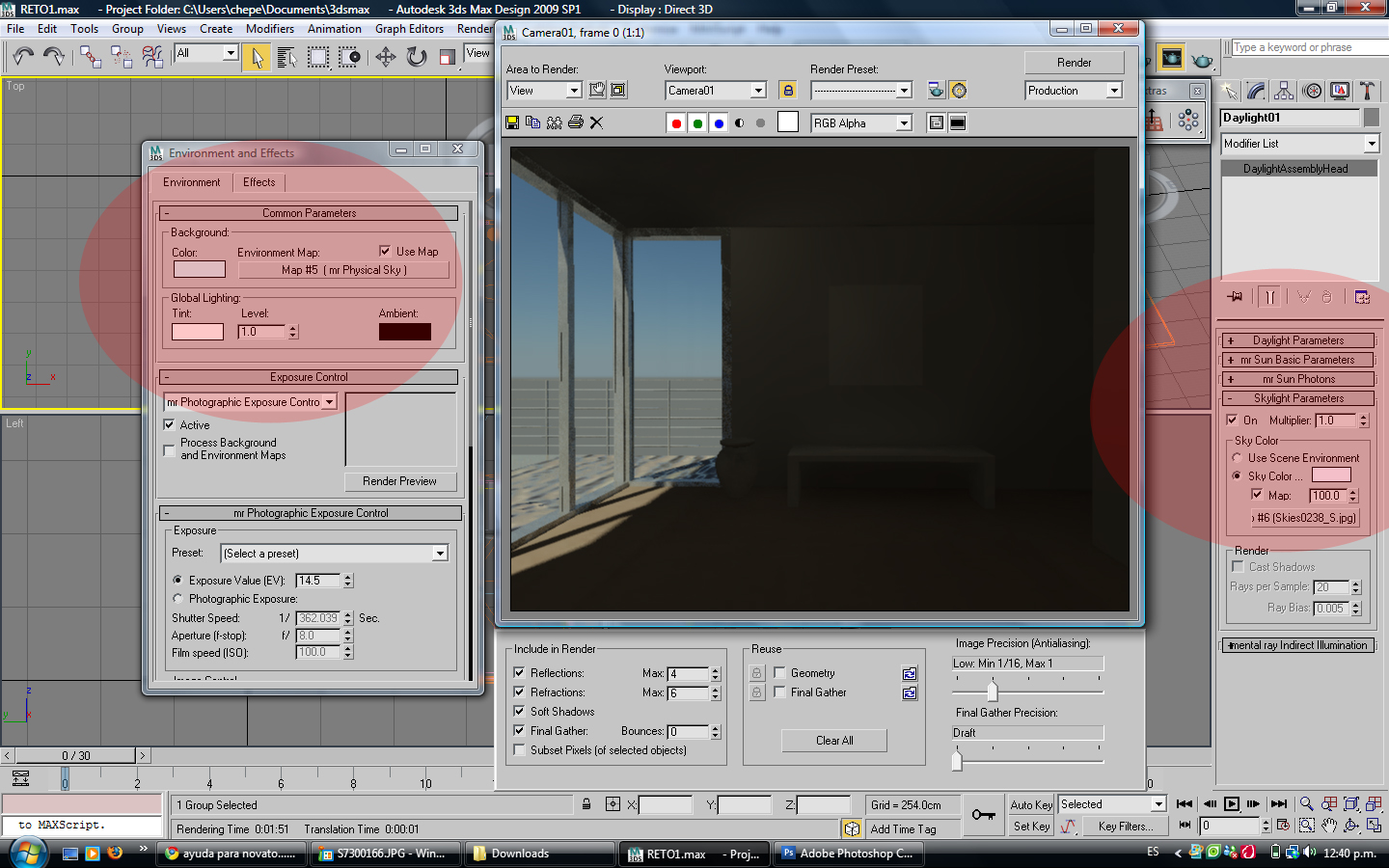Switch to the Effects tab
This screenshot has width=1389, height=868.
point(259,182)
